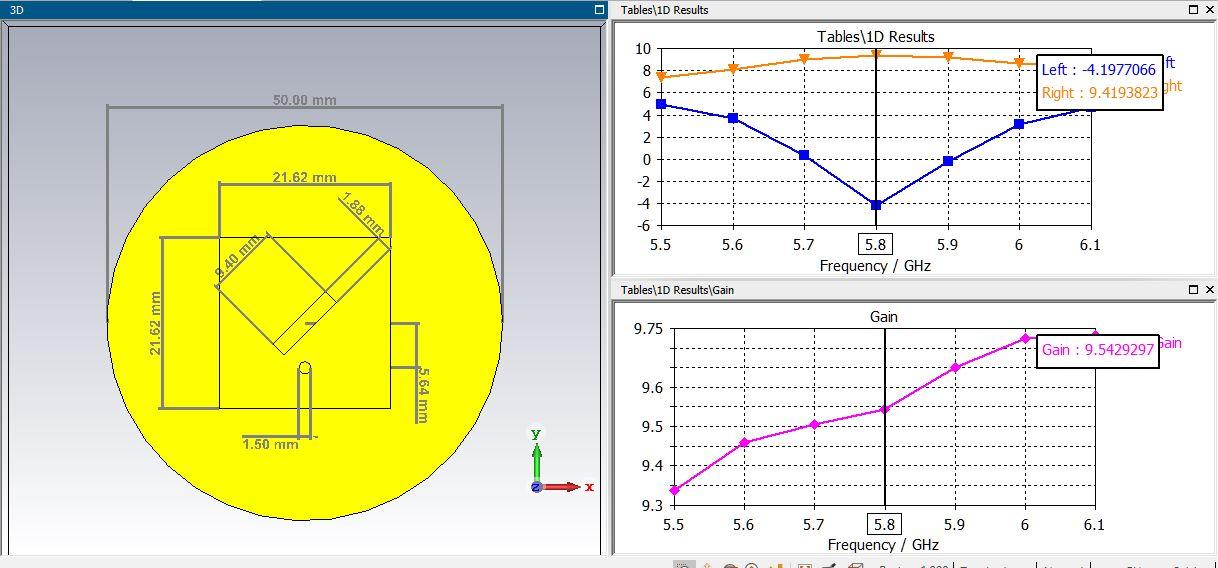Select the magenta Gain point at 5.6 GHz
The width and height of the screenshot is (1218, 568).
[x=744, y=442]
